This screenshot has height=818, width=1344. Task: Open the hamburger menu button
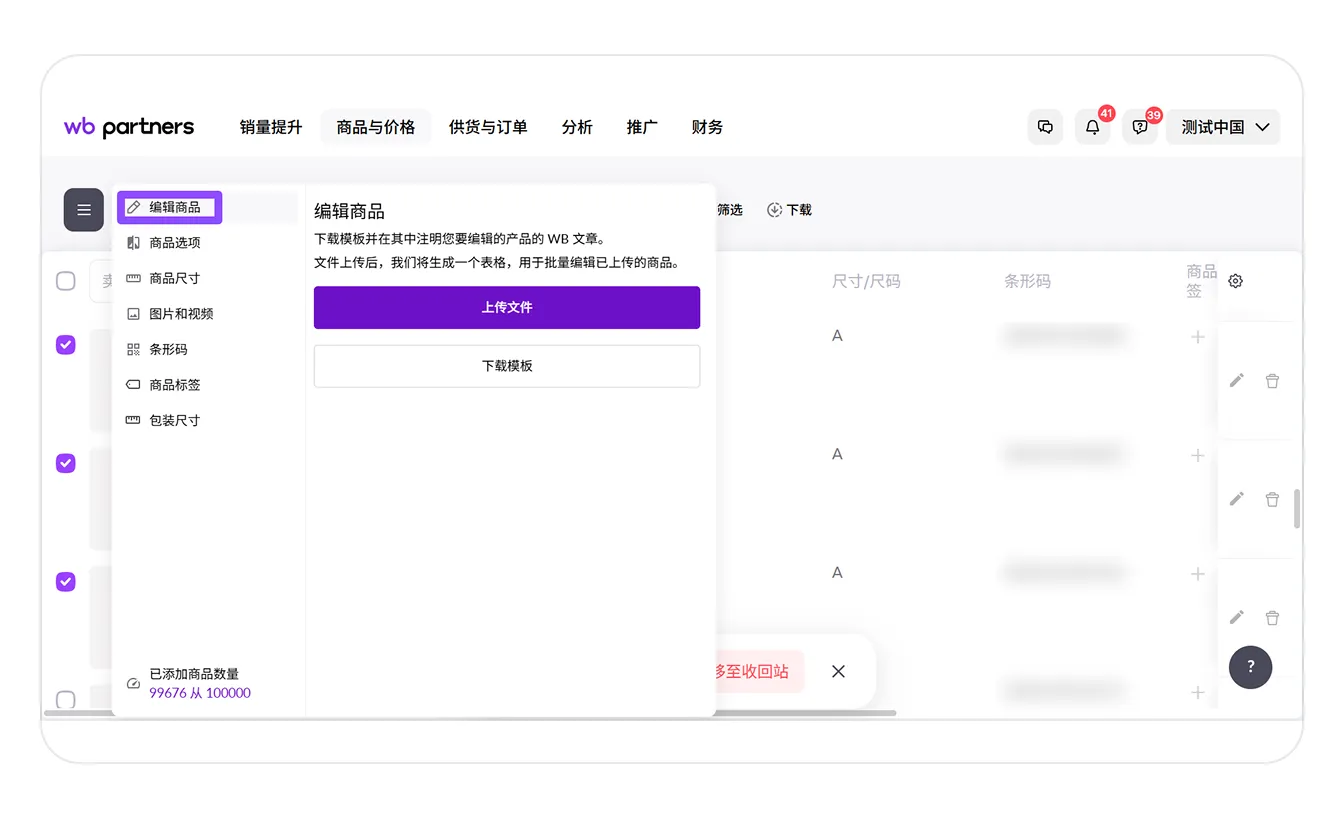coord(84,210)
